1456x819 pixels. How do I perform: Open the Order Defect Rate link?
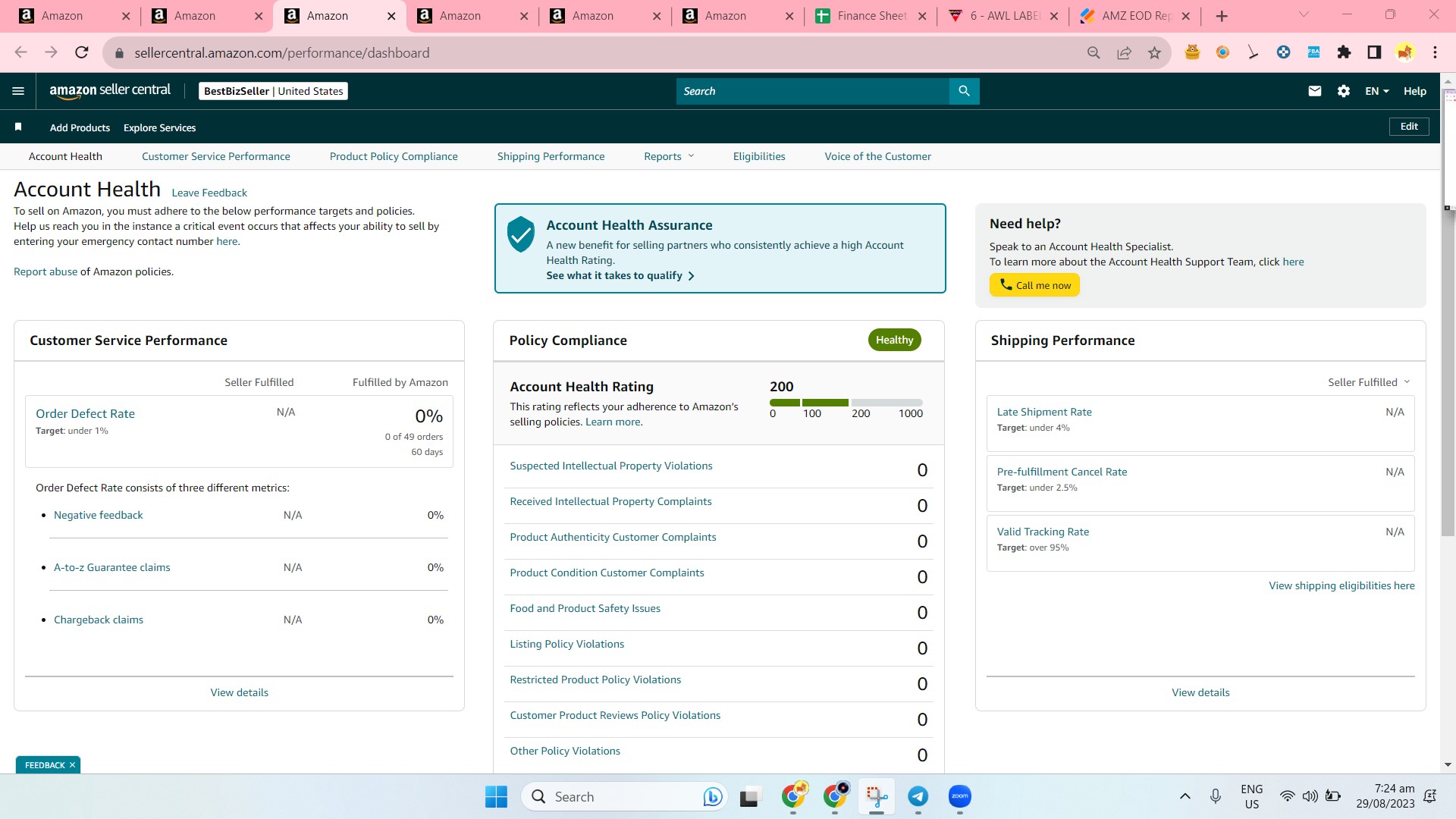85,413
